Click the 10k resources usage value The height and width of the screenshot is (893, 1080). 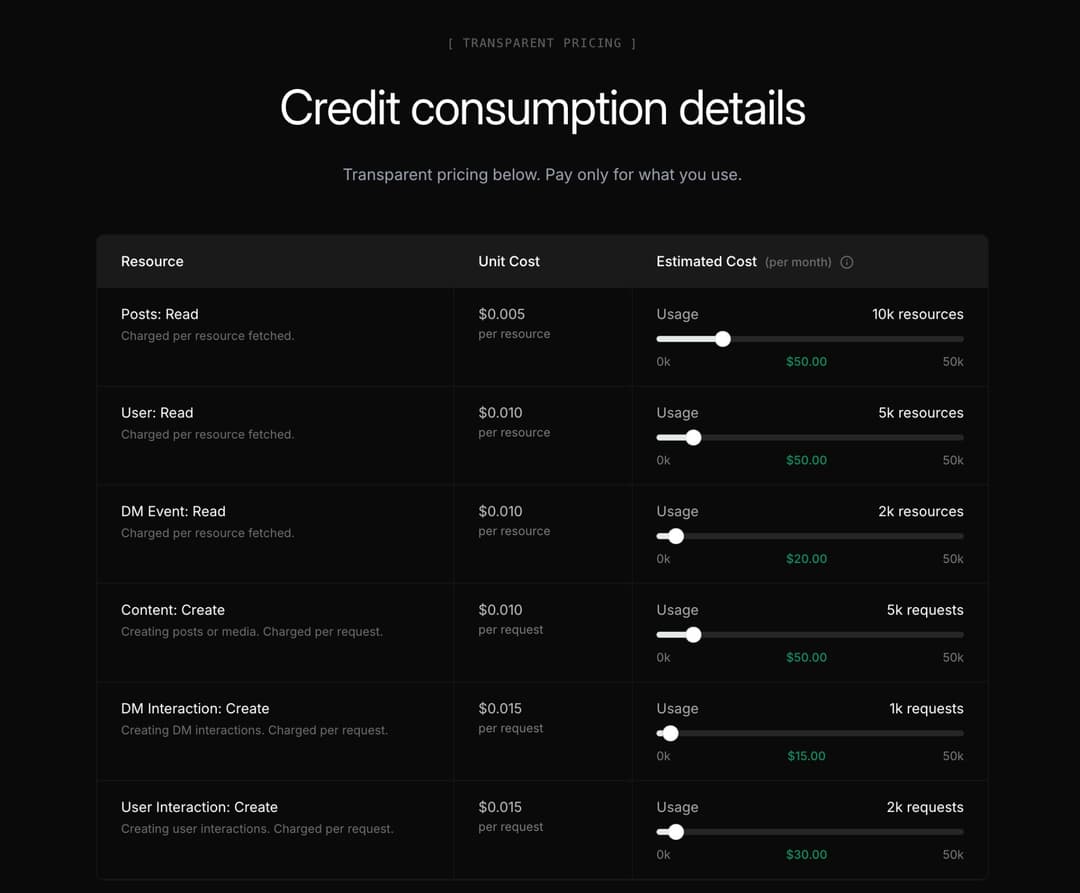[x=917, y=314]
